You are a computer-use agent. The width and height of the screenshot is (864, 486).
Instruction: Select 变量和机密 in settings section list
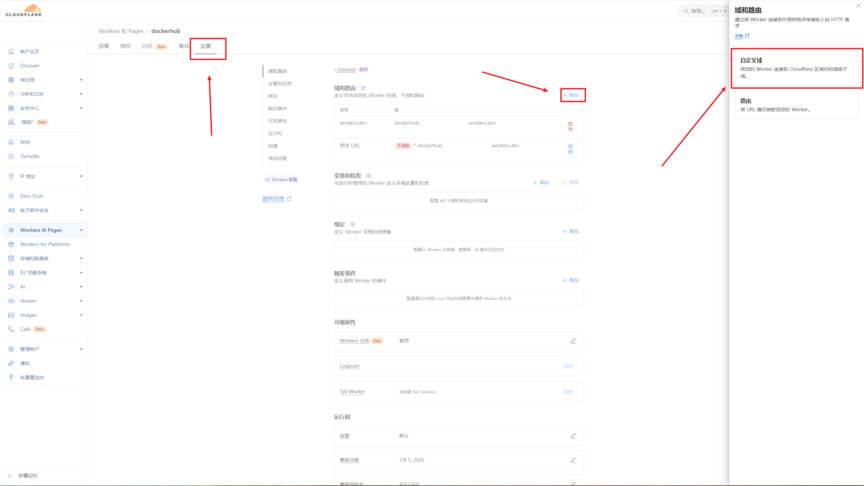(280, 84)
